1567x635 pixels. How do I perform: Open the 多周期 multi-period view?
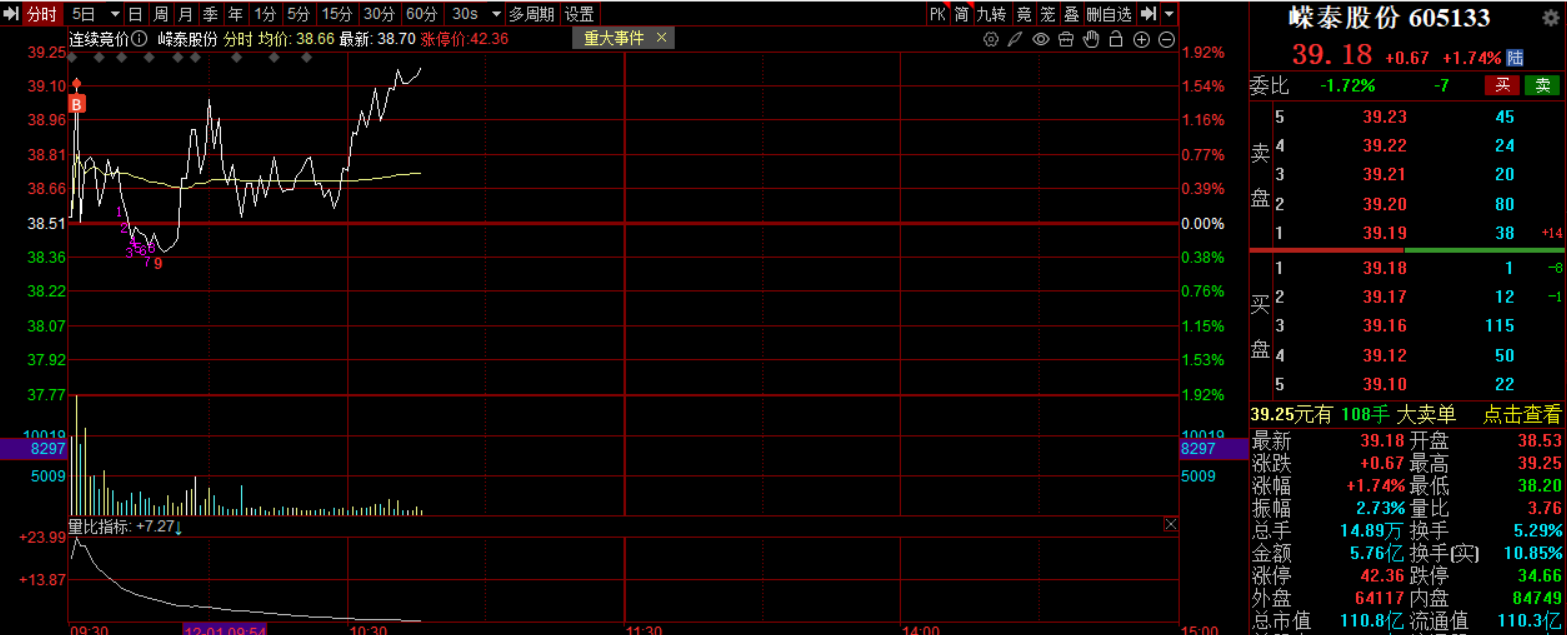(x=531, y=14)
